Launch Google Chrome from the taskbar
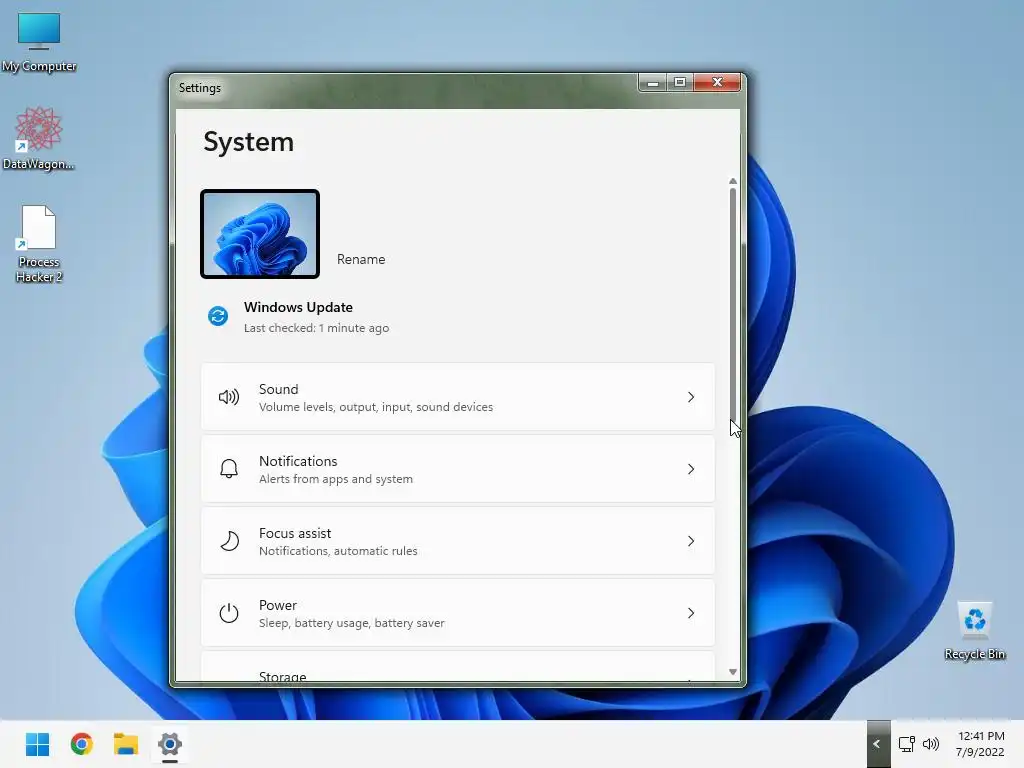This screenshot has width=1024, height=768. tap(82, 744)
